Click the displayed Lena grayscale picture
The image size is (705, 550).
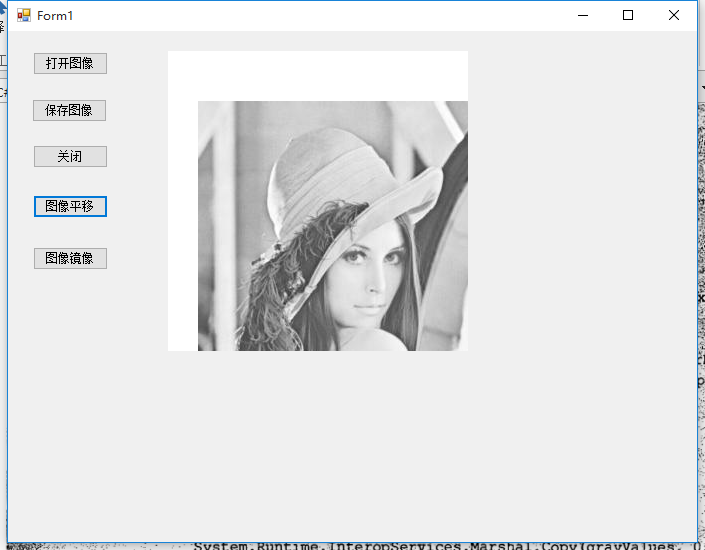[x=333, y=226]
